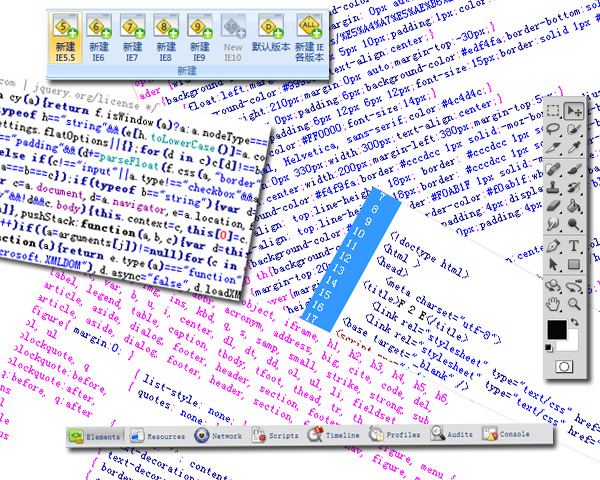Select the Smudge finger tool
This screenshot has height=480, width=600.
tap(553, 224)
